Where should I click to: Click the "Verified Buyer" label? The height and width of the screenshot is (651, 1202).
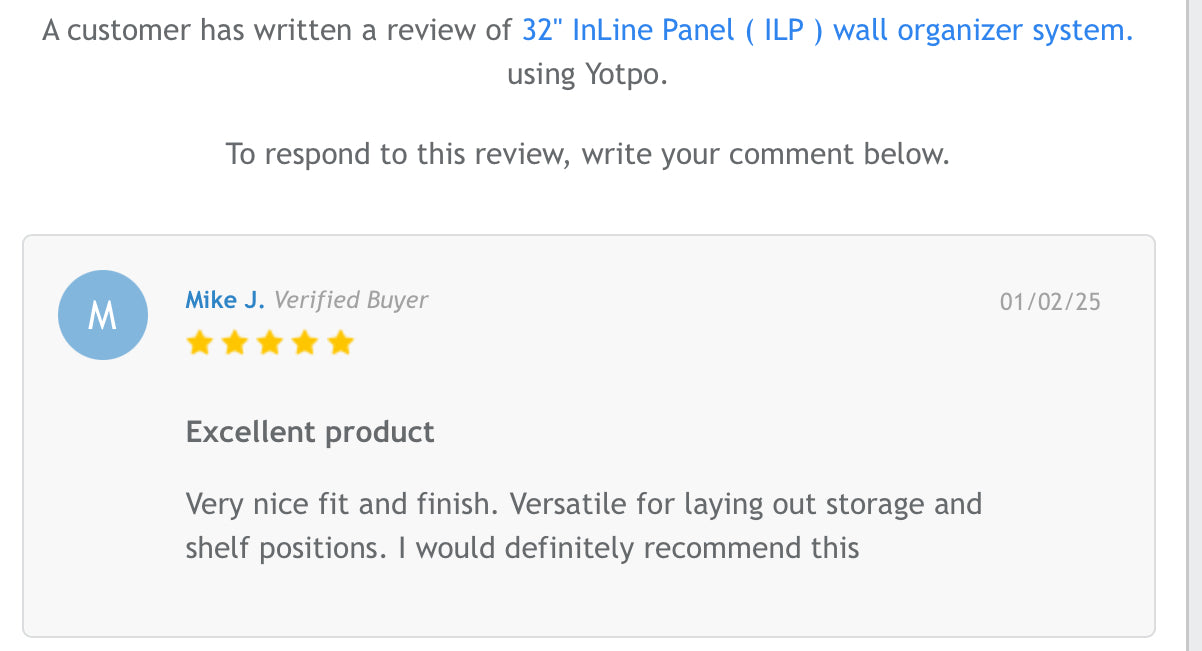[351, 300]
